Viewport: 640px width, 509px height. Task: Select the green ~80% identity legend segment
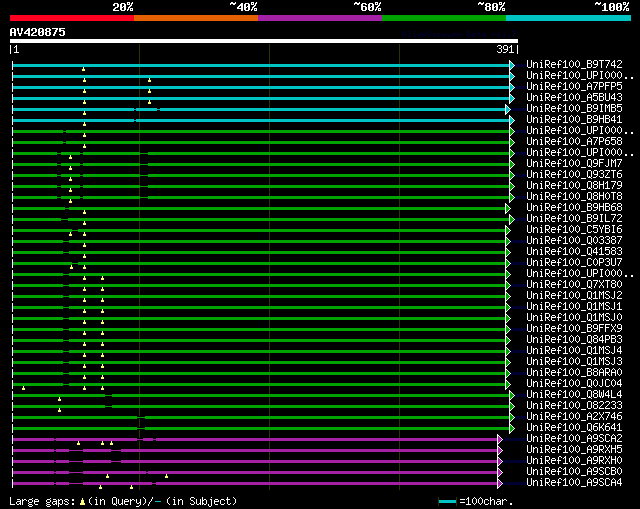click(x=444, y=18)
